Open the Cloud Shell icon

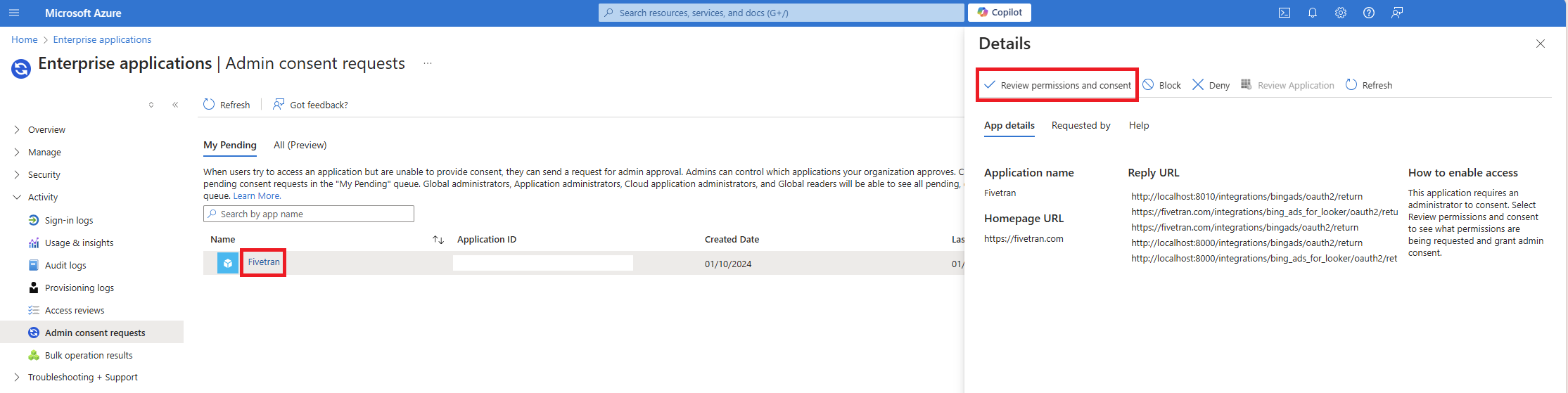1284,13
